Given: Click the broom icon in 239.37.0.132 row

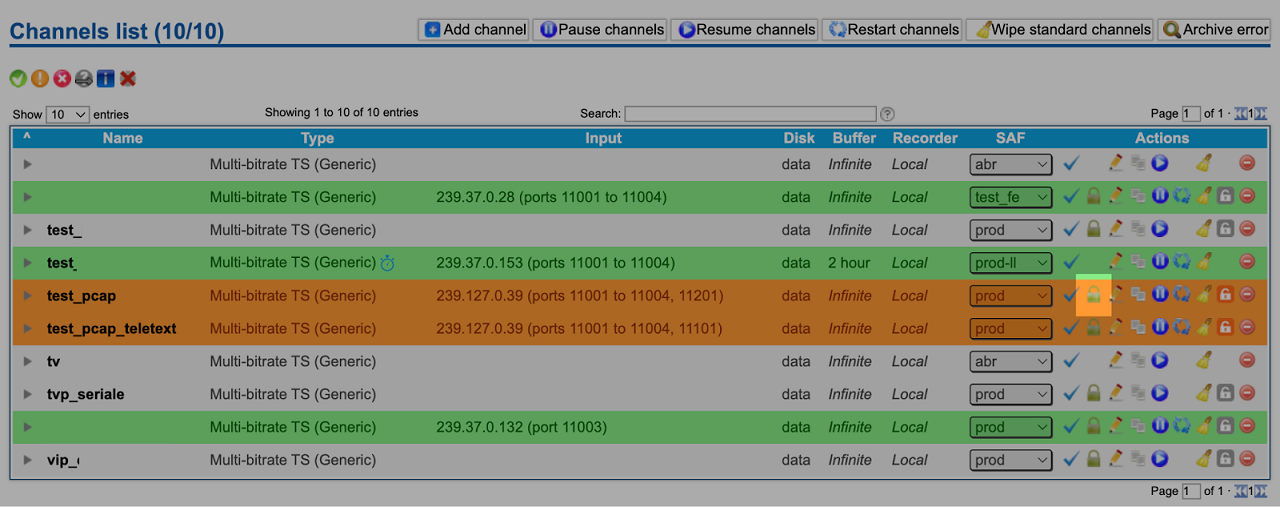Looking at the screenshot, I should point(1204,427).
